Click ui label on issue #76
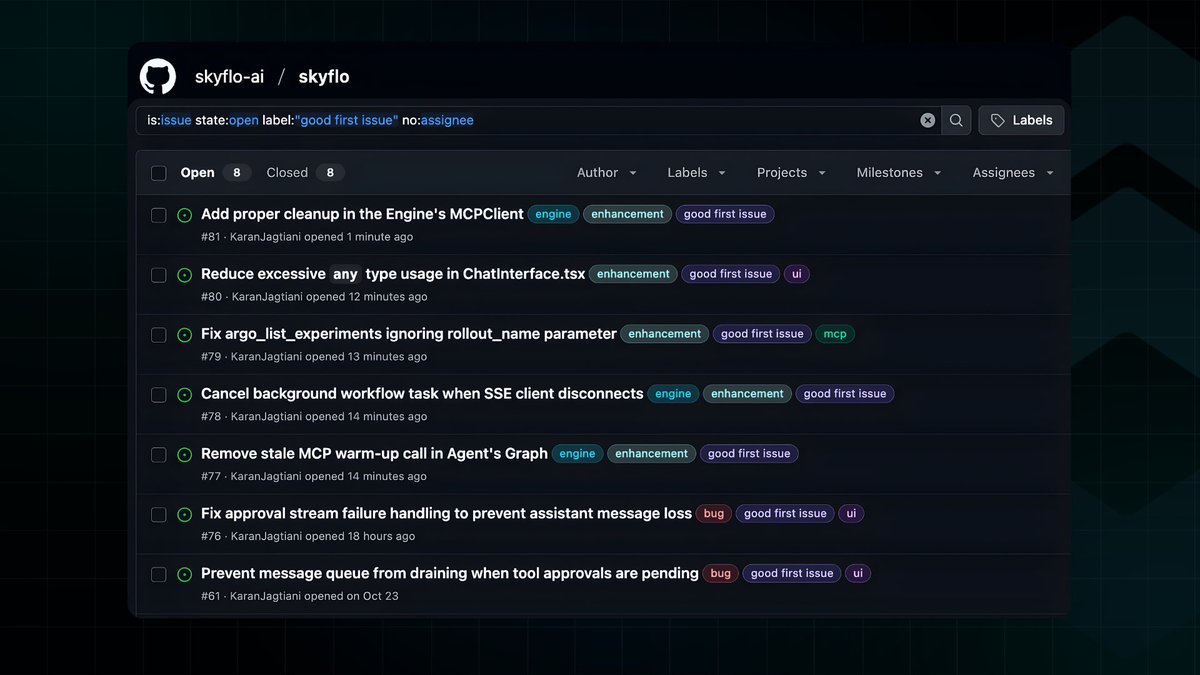 851,514
